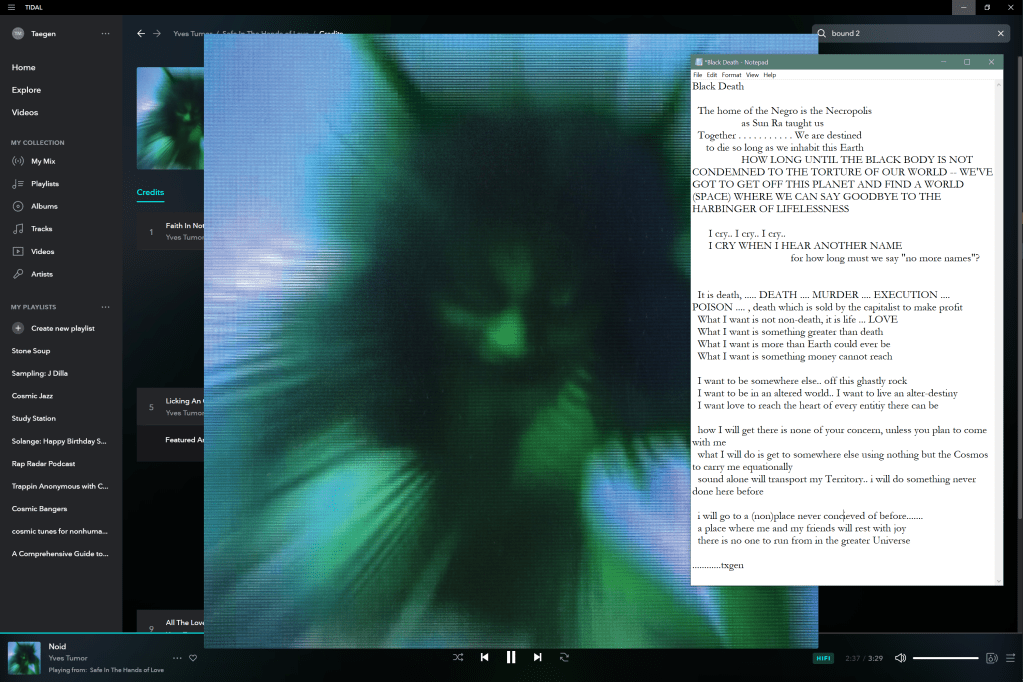This screenshot has height=682, width=1023.
Task: Go back to the previous track
Action: point(484,657)
